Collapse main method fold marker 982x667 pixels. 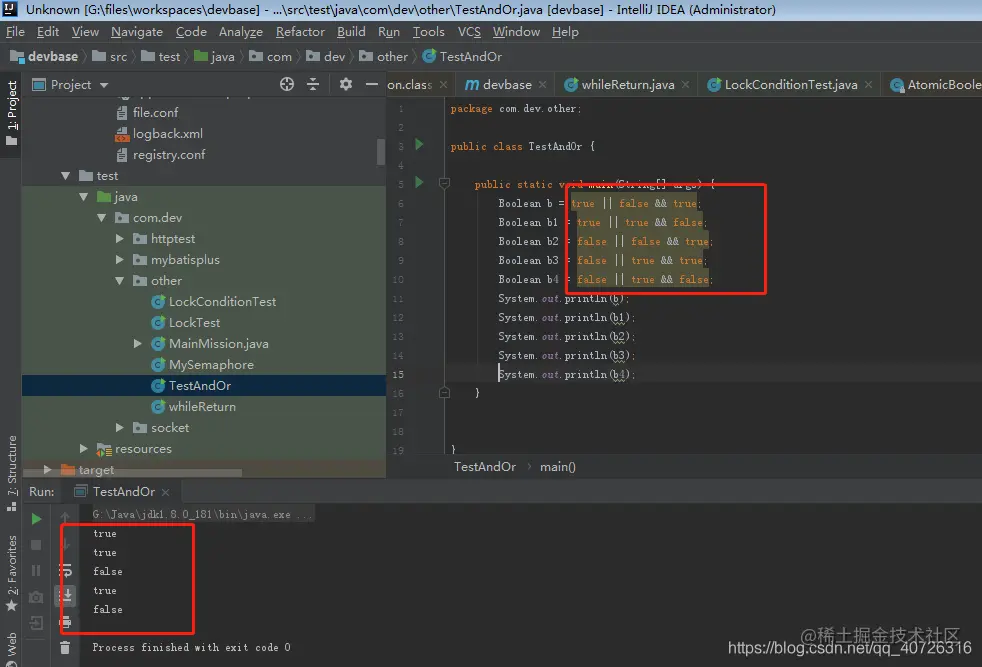445,183
